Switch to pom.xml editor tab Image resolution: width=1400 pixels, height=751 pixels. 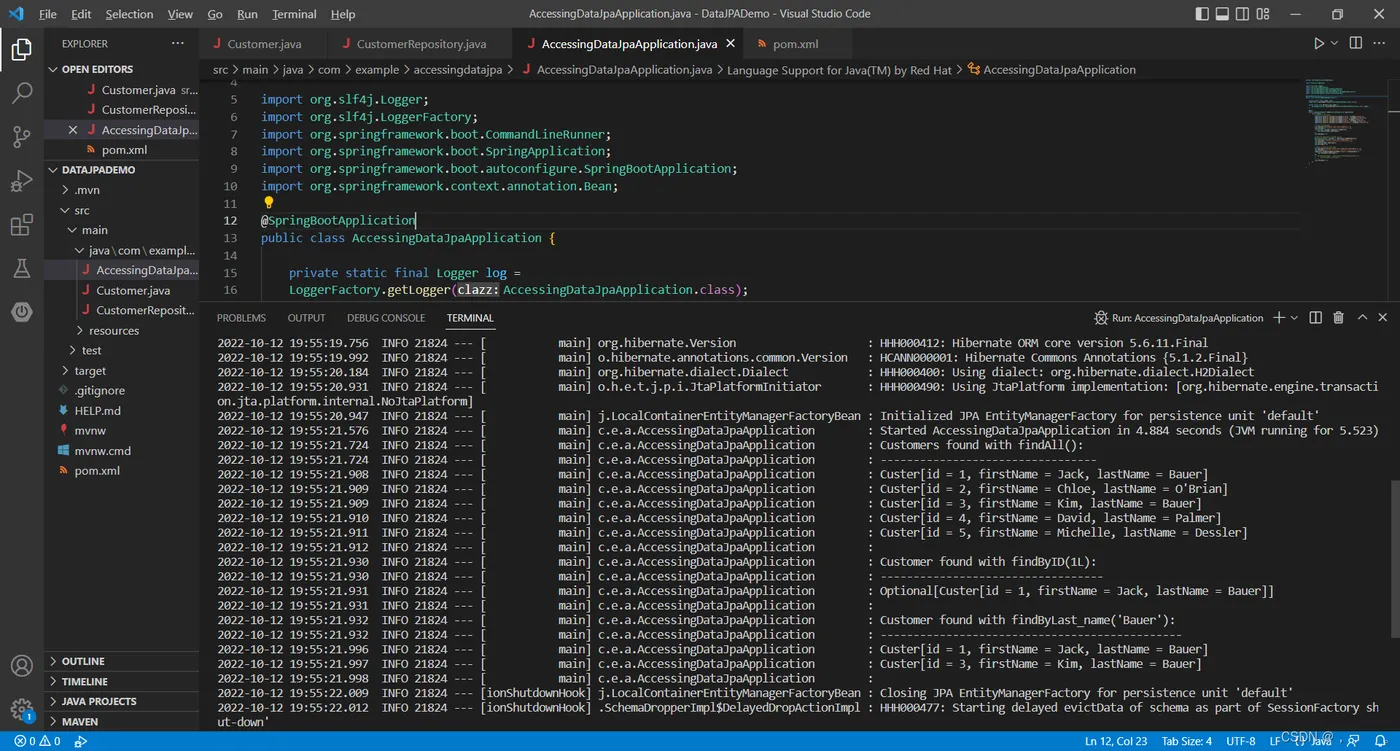click(x=795, y=44)
